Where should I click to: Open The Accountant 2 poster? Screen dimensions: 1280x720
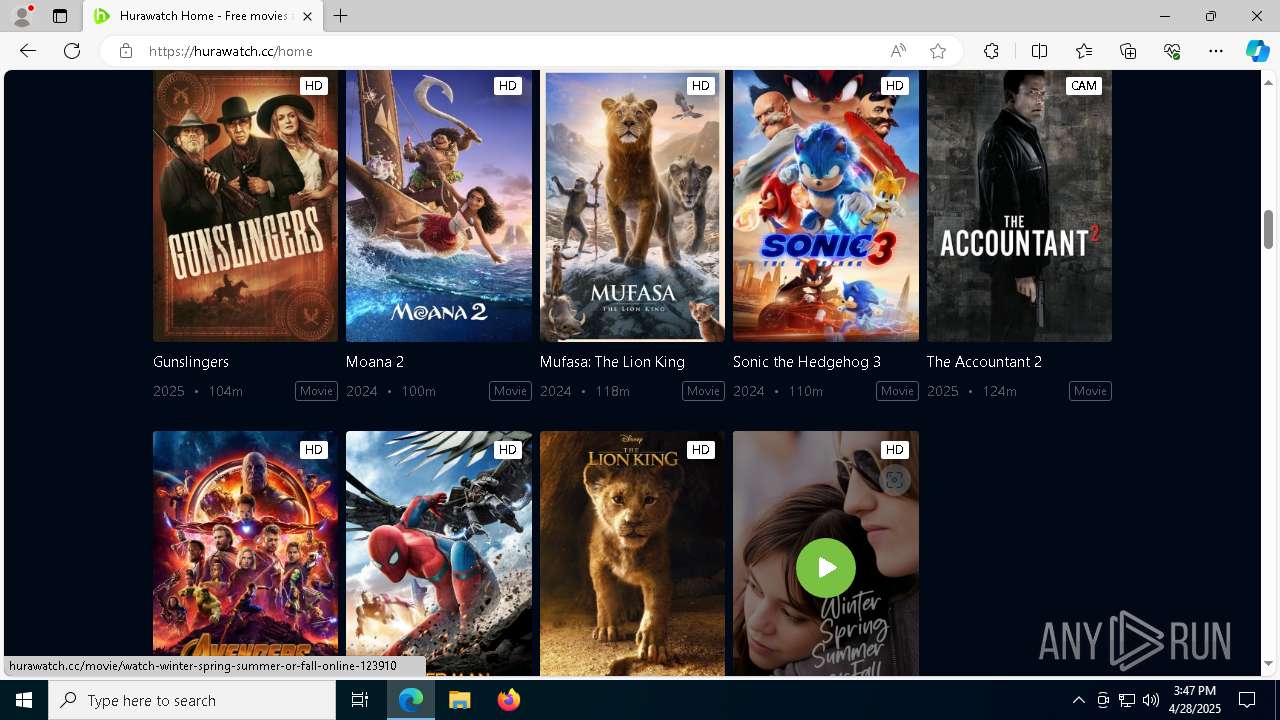click(x=1019, y=206)
